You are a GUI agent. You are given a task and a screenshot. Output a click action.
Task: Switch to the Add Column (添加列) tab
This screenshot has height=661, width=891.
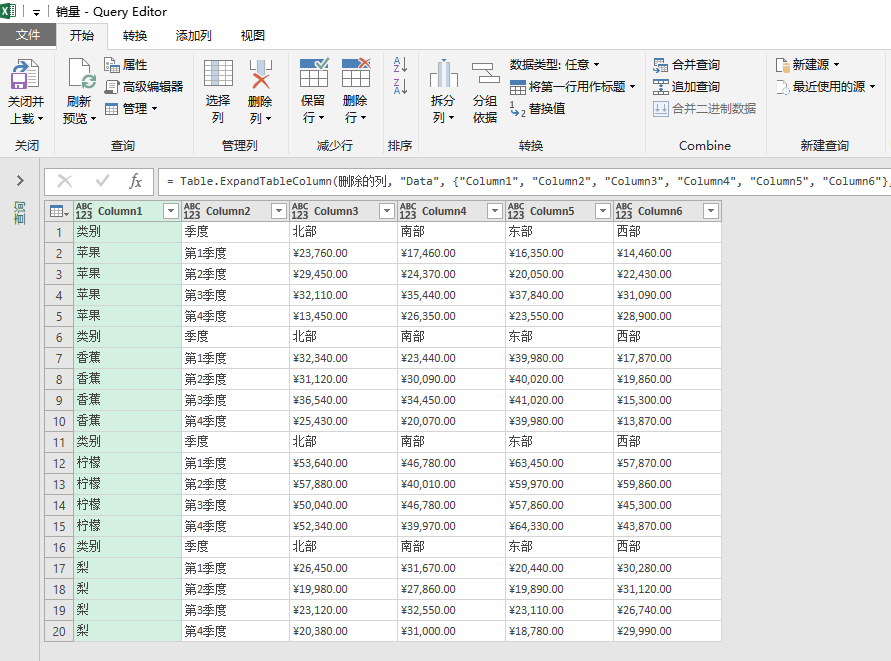coord(193,35)
